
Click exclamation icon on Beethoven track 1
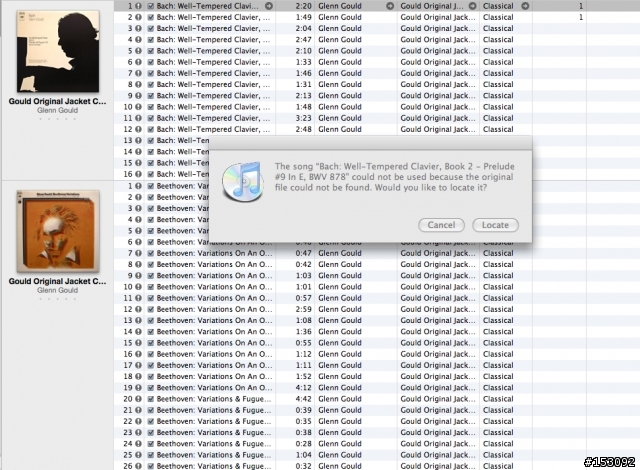[138, 186]
